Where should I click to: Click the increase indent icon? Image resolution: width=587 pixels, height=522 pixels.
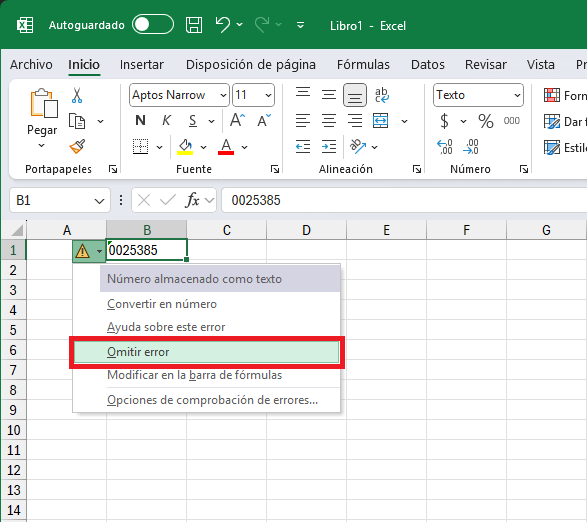click(x=329, y=146)
